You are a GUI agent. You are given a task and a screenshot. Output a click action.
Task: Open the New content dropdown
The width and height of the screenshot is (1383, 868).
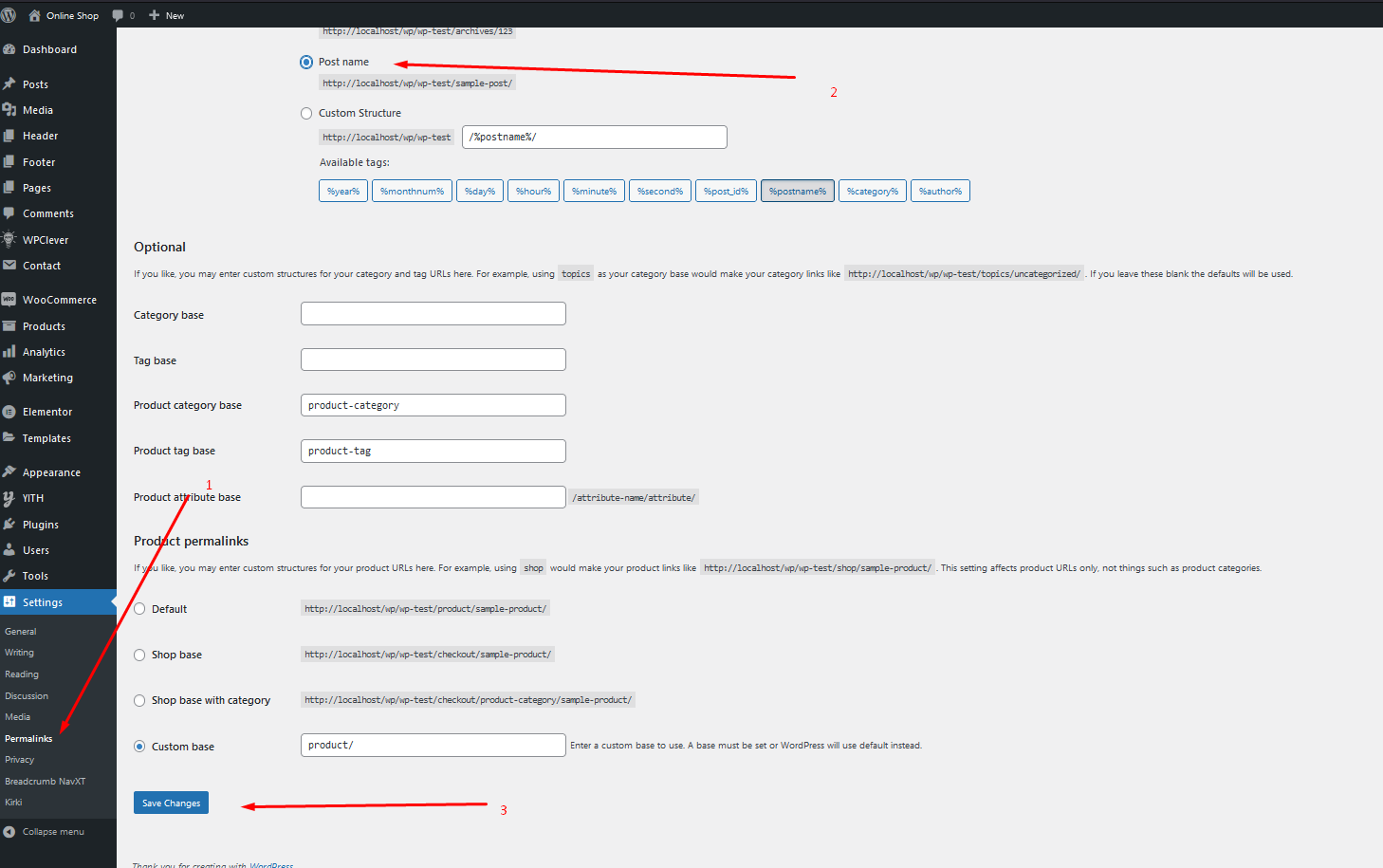pos(167,15)
